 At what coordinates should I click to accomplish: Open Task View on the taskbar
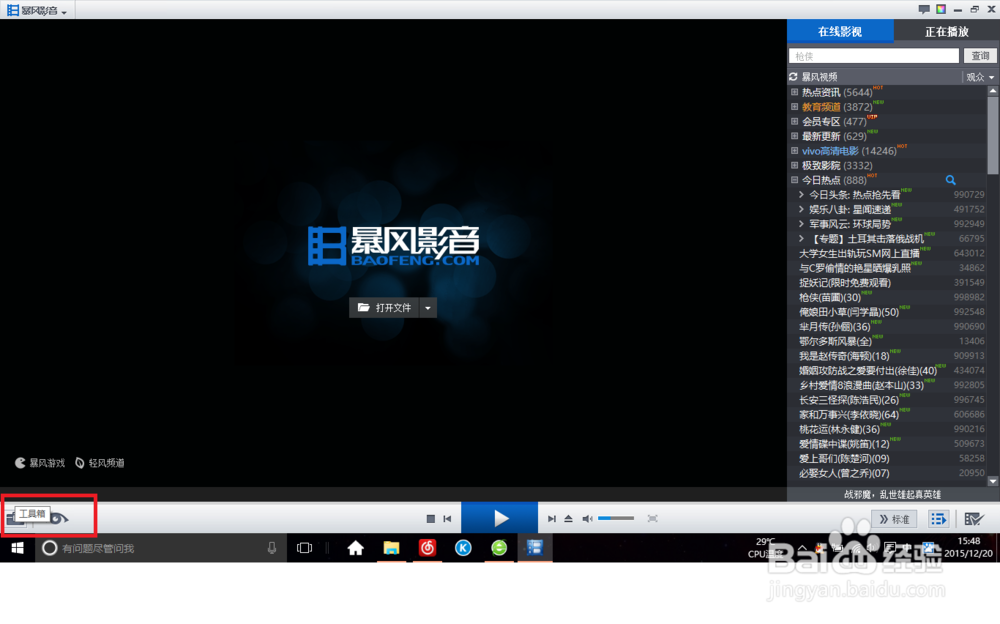click(305, 548)
